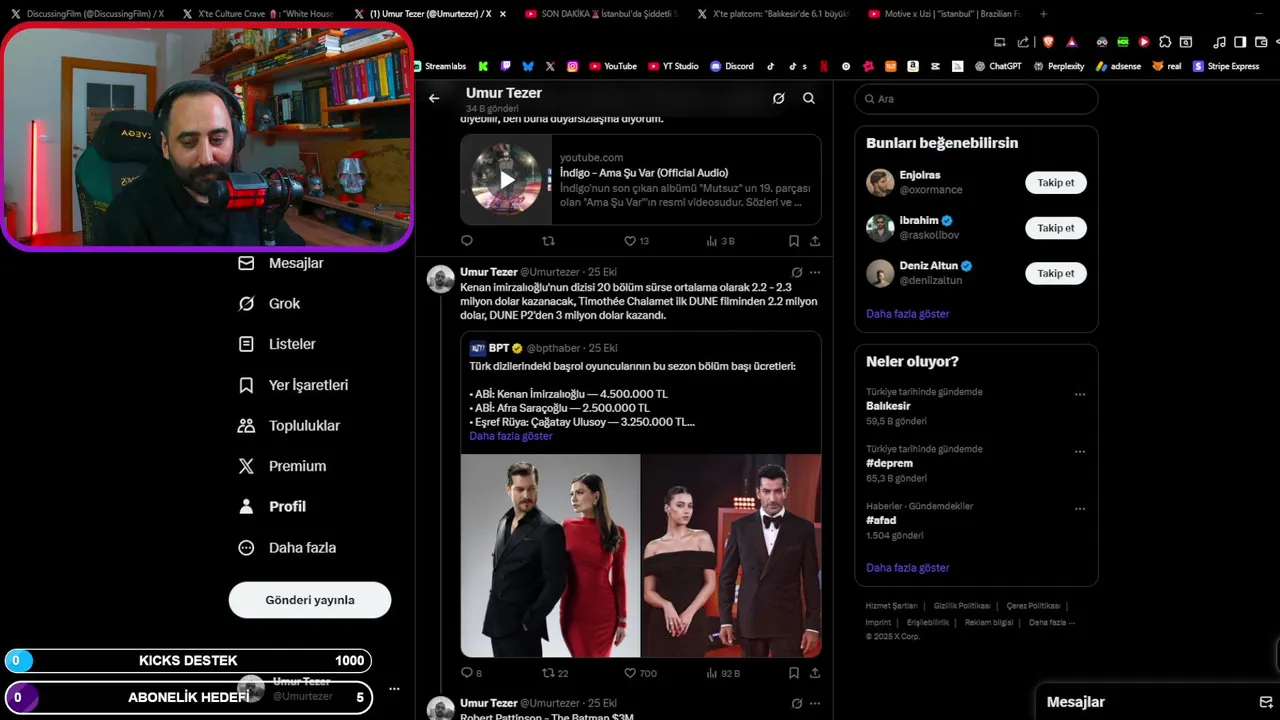The height and width of the screenshot is (720, 1280).
Task: Open the Instagram bookmark icon
Action: [573, 66]
